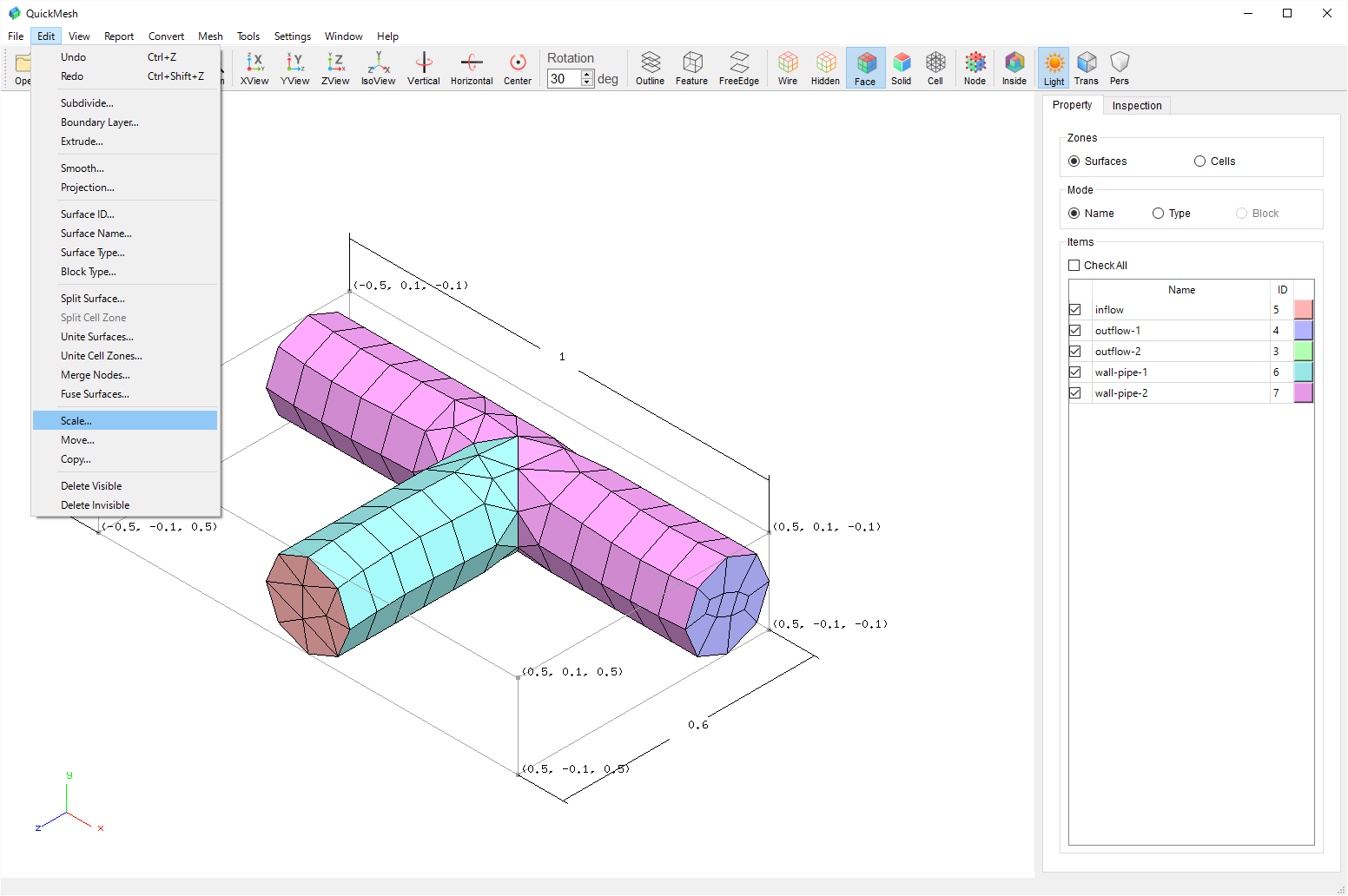Open the Help menu
The image size is (1348, 896).
click(x=387, y=36)
